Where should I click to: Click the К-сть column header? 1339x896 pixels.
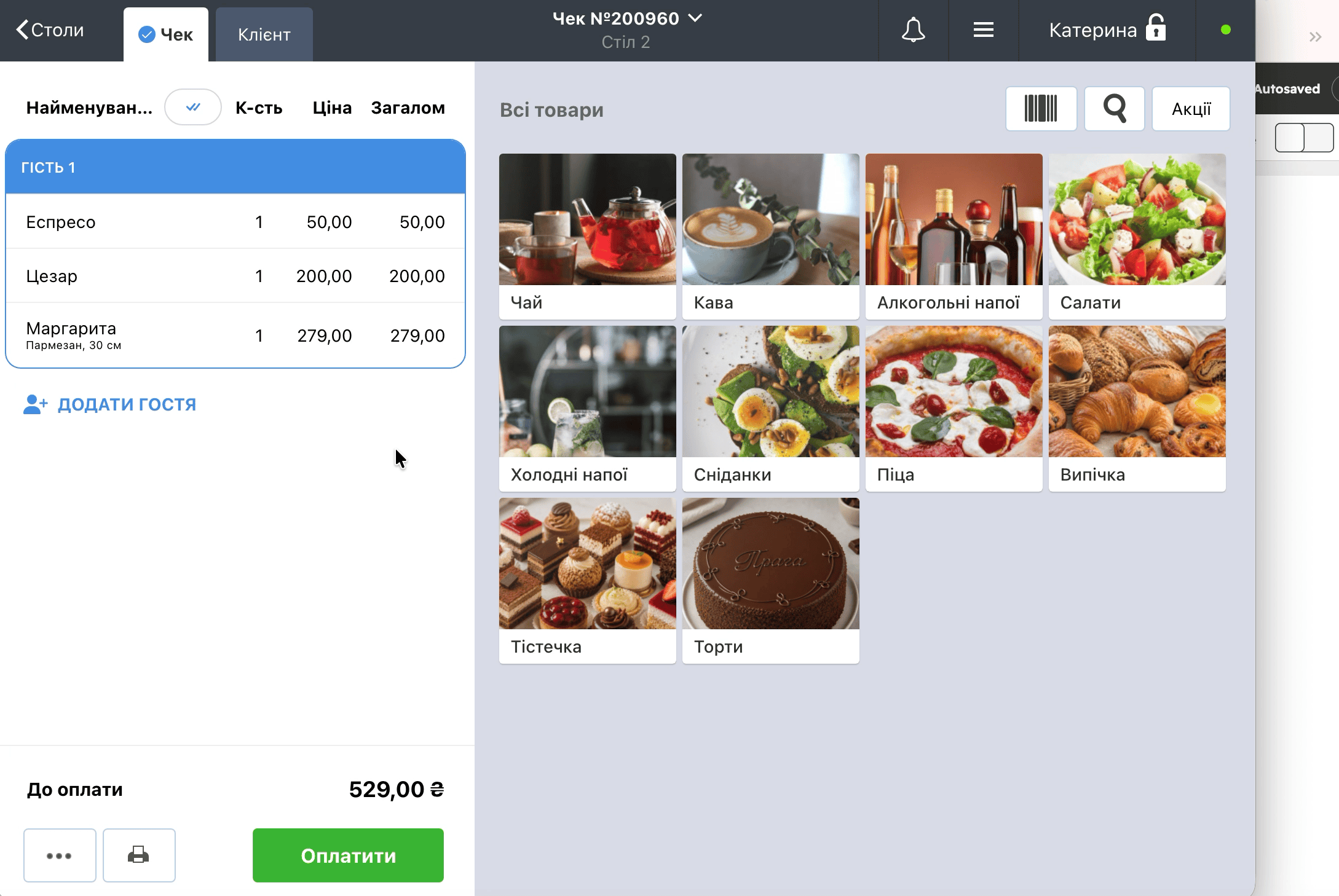coord(259,108)
